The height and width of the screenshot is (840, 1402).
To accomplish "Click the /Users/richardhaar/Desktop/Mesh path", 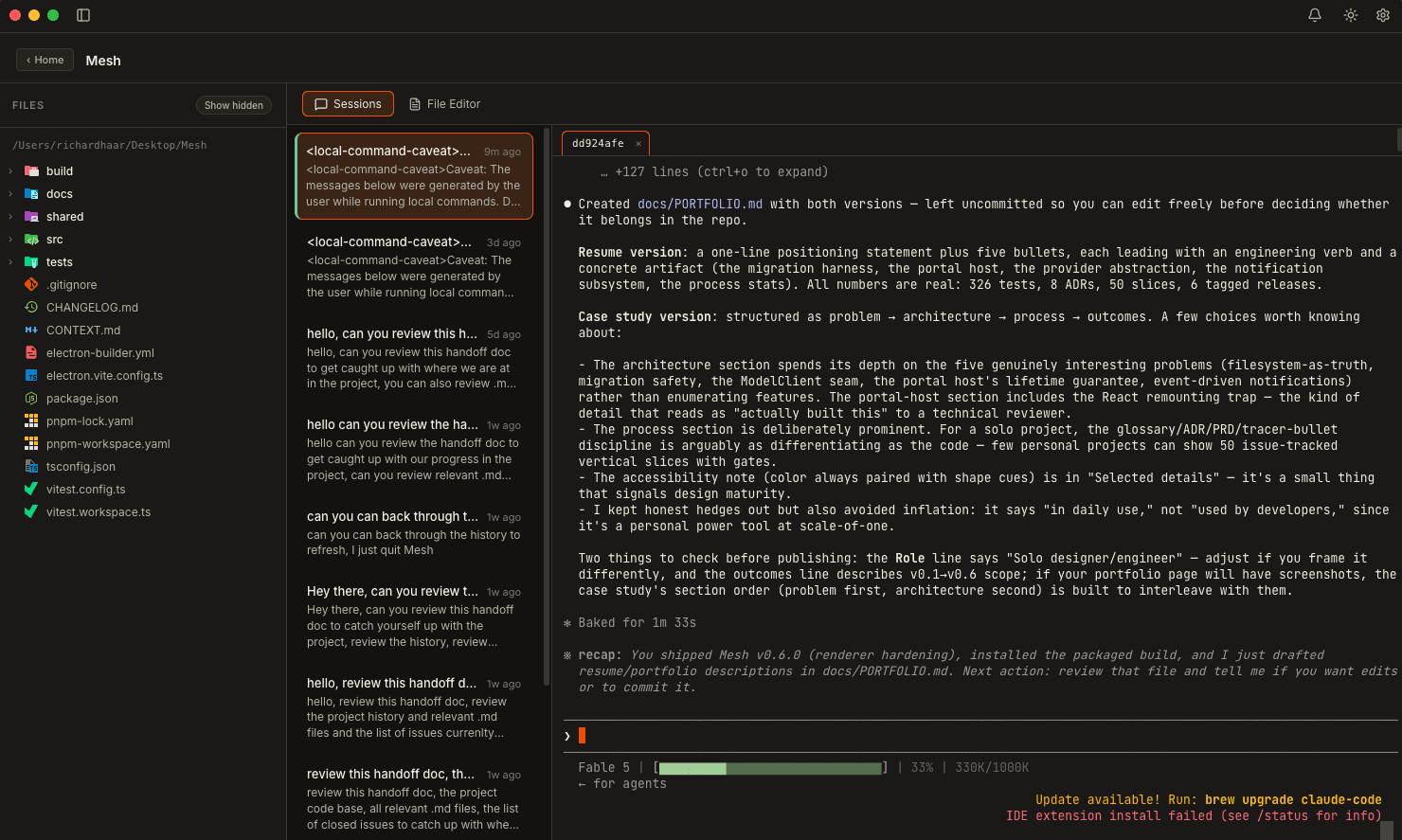I will (109, 145).
